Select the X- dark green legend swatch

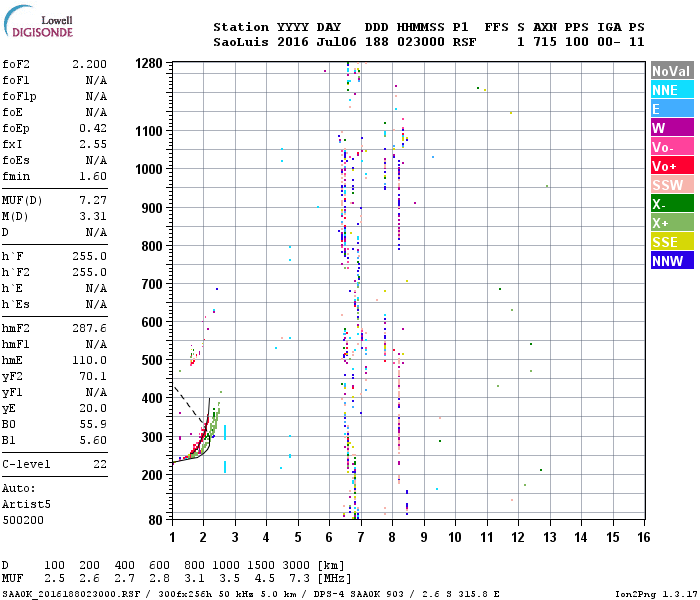tap(672, 204)
